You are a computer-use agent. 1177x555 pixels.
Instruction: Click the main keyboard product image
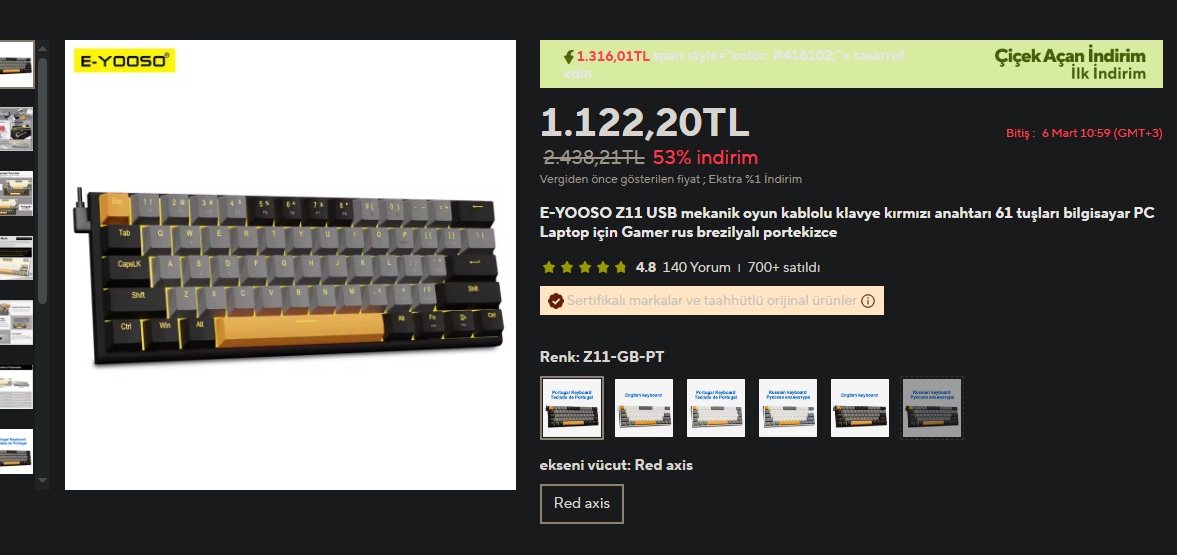(x=290, y=265)
